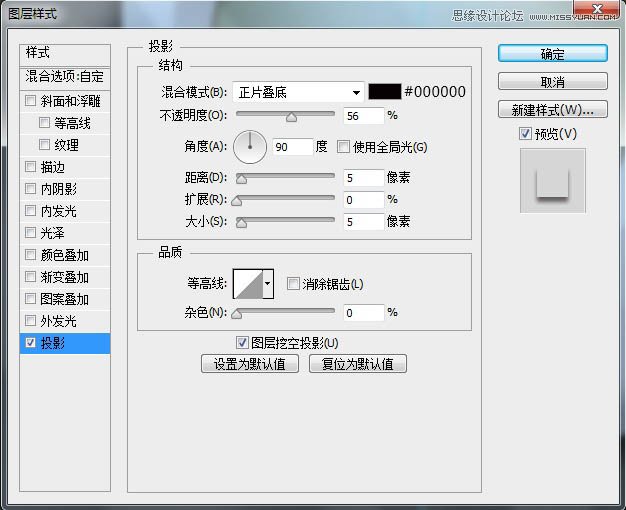Select the 描边 style row

click(x=65, y=167)
